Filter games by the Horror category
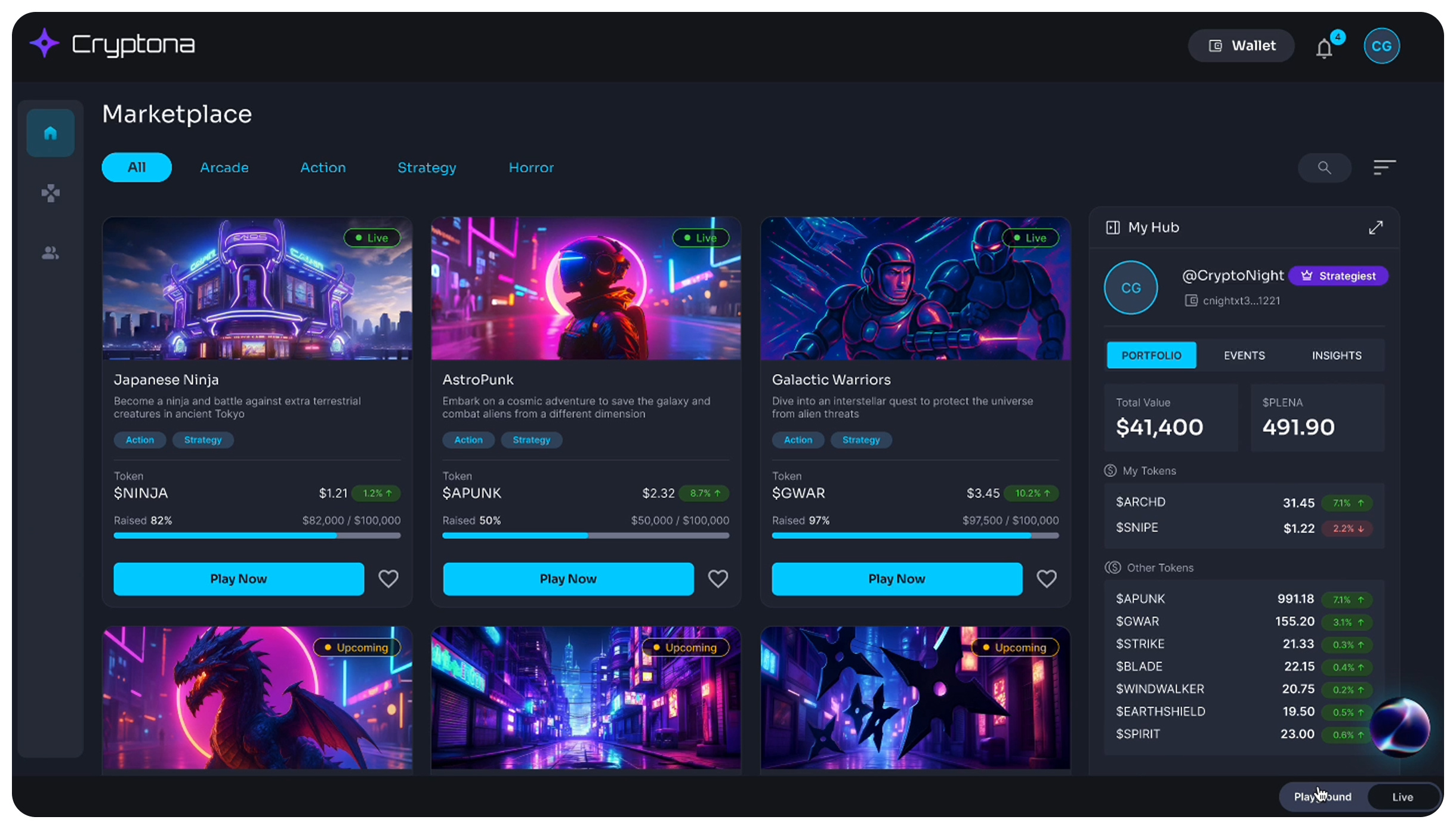 [531, 168]
